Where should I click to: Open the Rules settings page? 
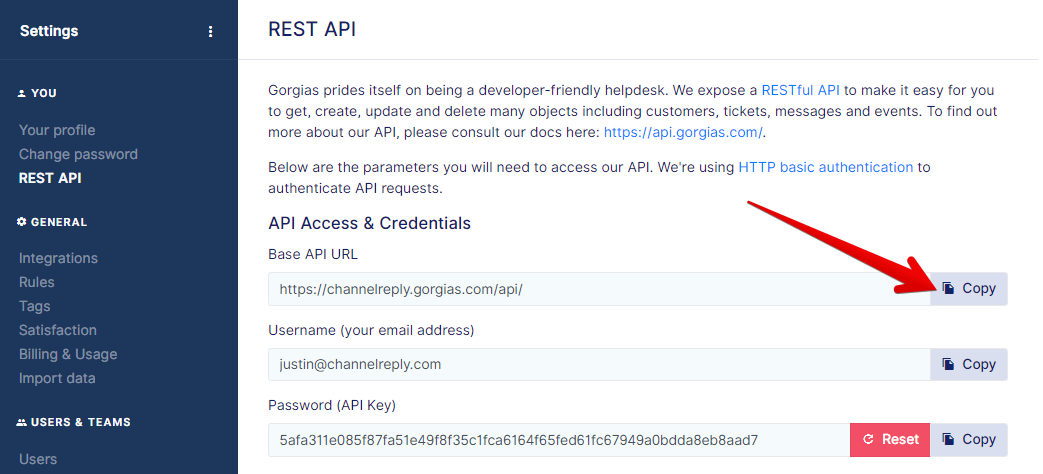tap(37, 282)
